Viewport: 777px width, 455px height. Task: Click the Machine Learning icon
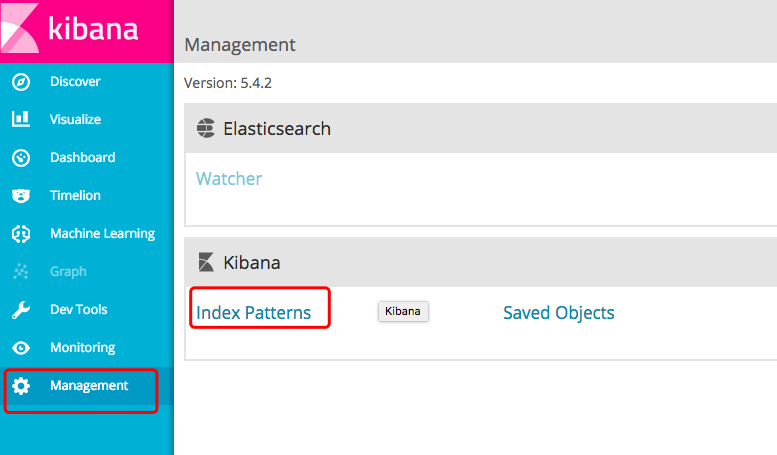(x=21, y=234)
